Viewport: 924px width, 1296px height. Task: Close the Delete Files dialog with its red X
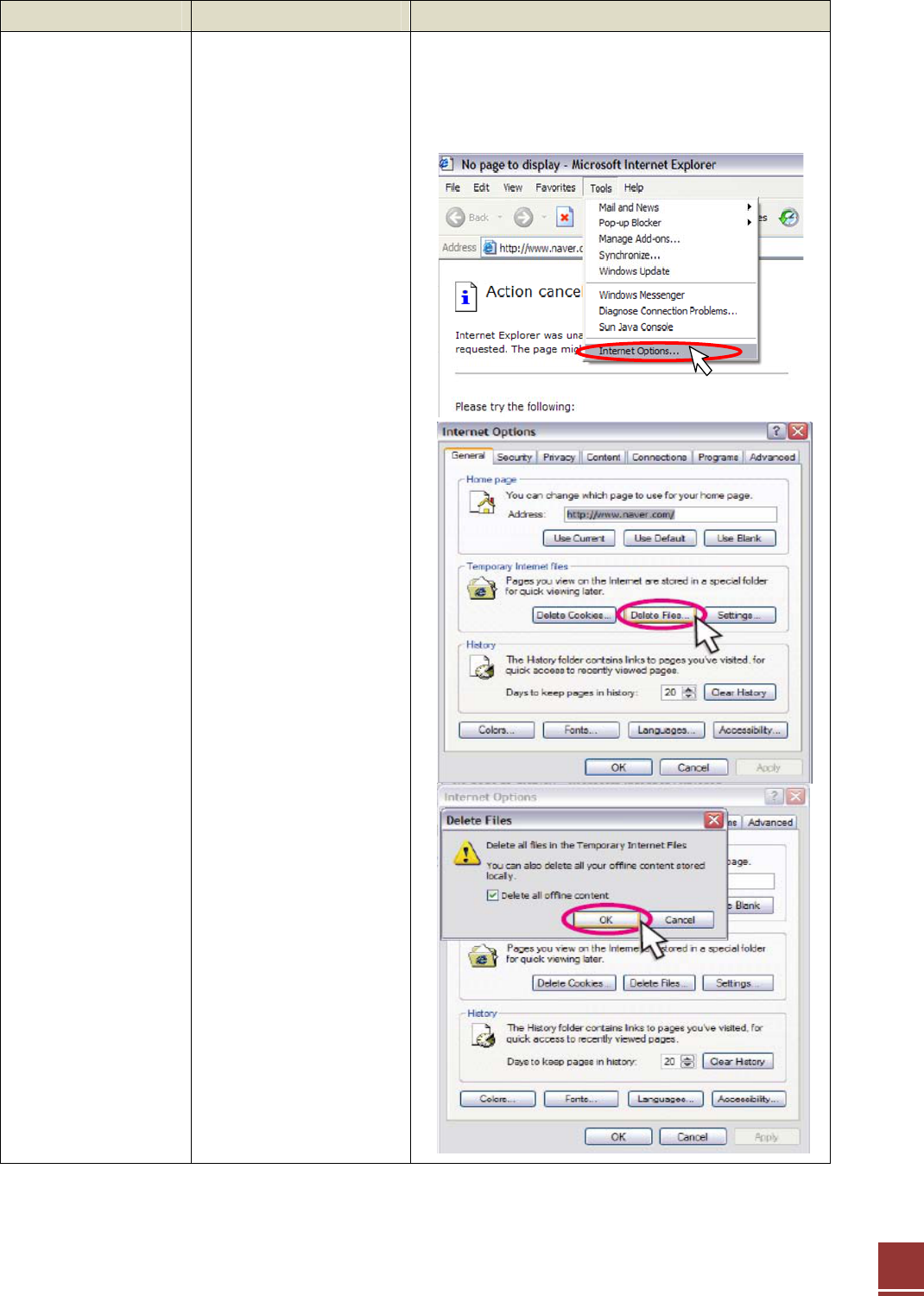click(x=713, y=820)
